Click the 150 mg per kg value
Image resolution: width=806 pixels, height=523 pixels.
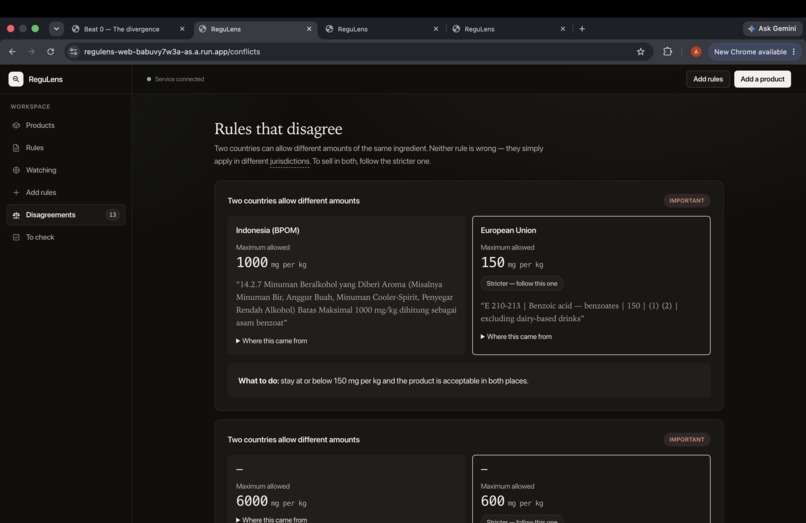(x=511, y=263)
